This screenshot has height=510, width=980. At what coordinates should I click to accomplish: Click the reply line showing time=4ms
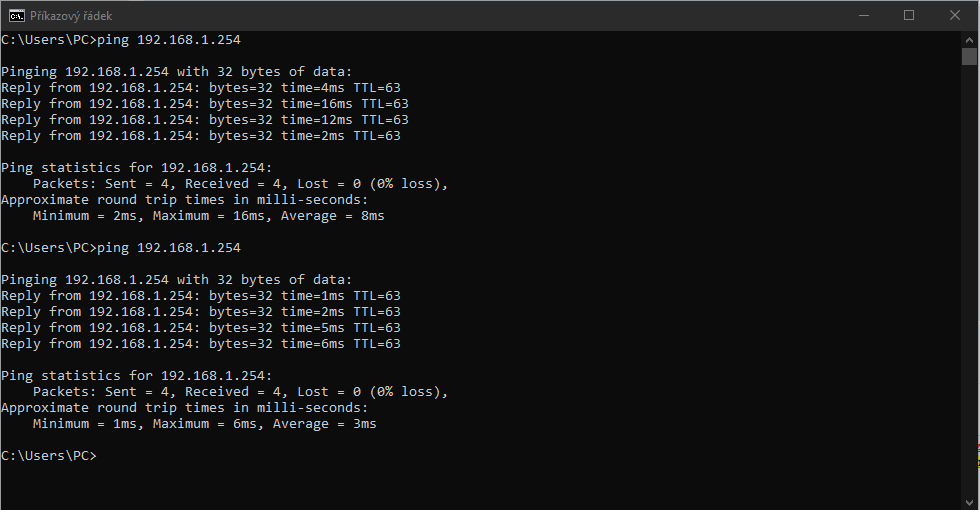click(x=201, y=88)
